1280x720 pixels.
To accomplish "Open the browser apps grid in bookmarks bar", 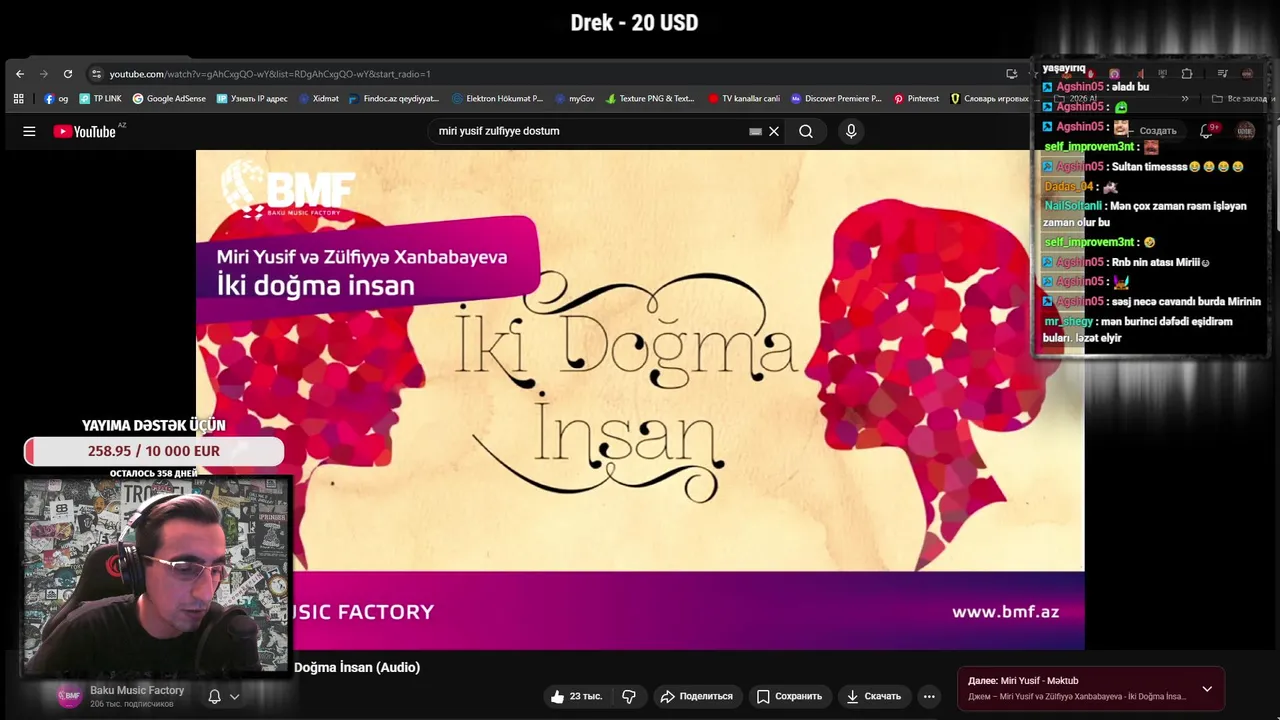I will pos(19,99).
